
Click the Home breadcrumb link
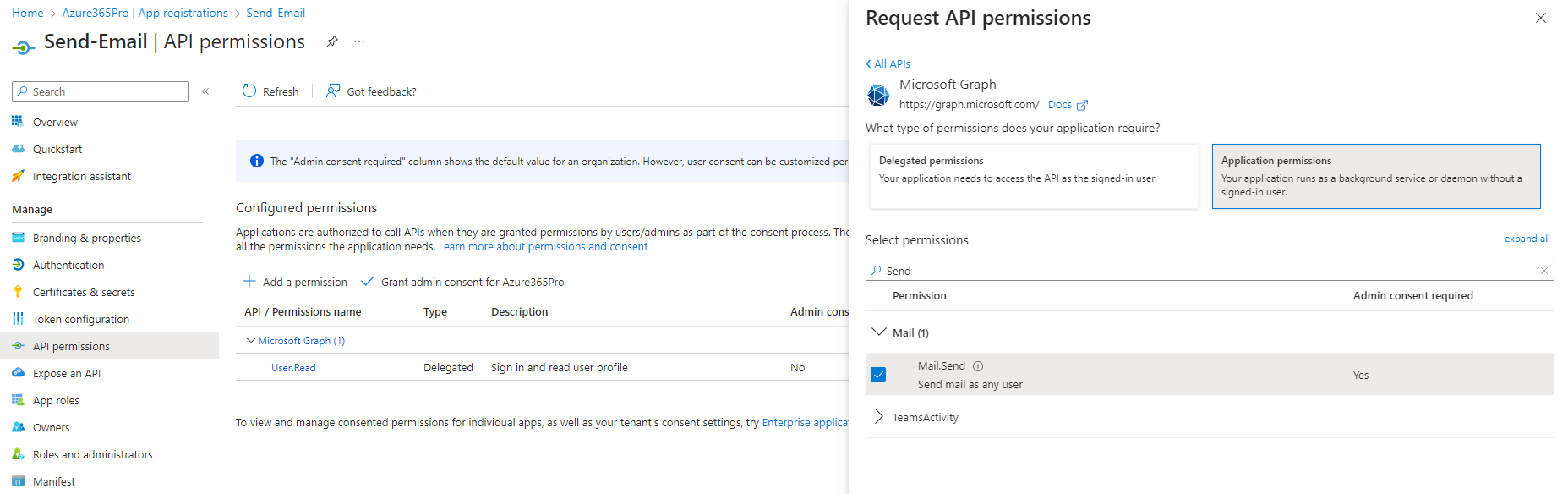pos(28,13)
